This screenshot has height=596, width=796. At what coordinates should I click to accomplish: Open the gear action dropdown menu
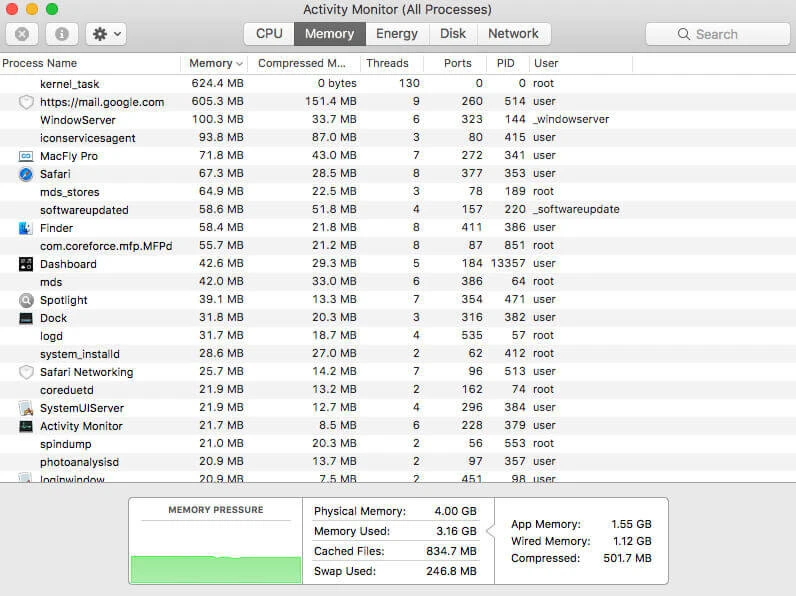pyautogui.click(x=106, y=34)
